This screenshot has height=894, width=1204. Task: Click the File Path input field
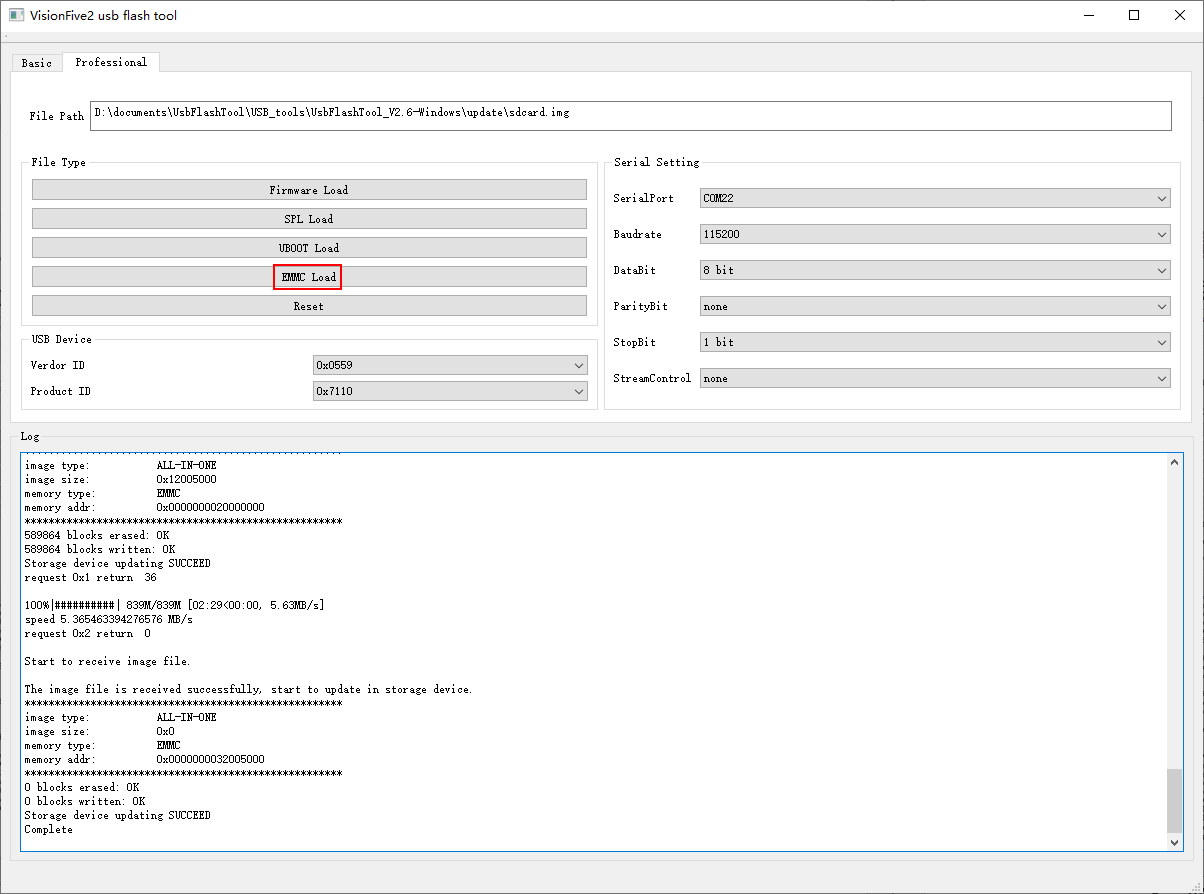tap(630, 115)
